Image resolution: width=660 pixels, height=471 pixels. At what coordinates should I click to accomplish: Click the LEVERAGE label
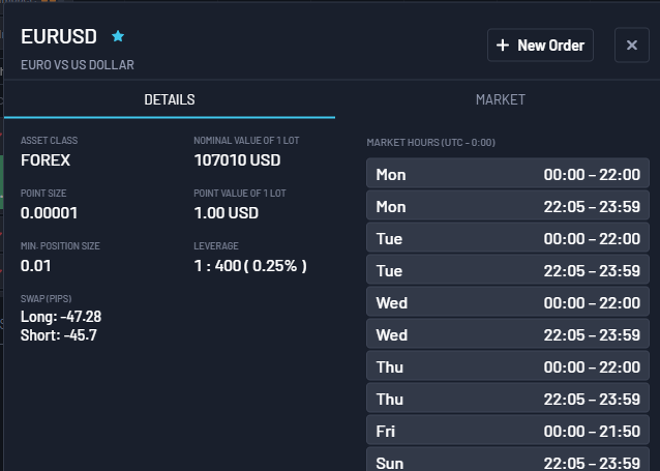pos(216,246)
